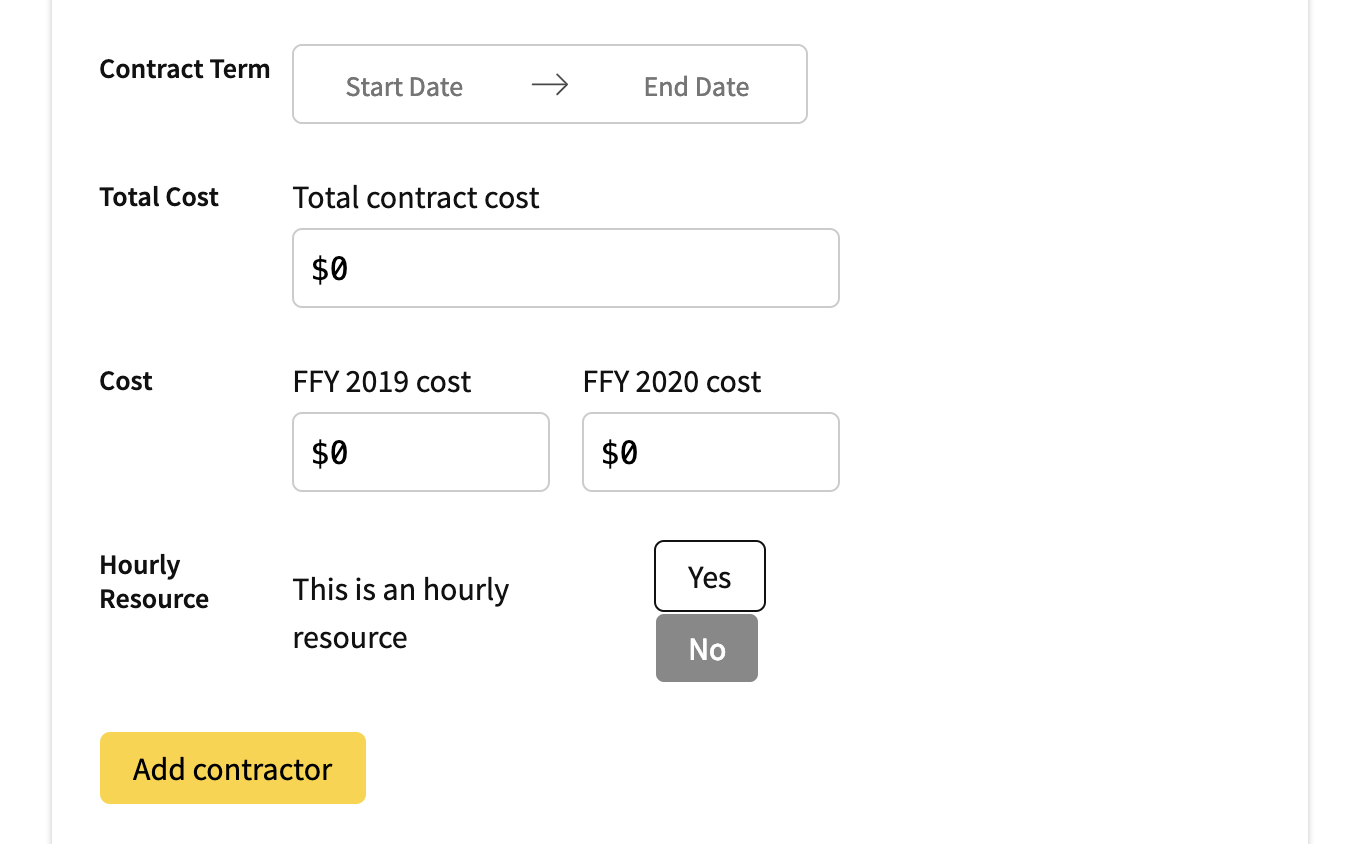Click the Hourly Resource label
Viewport: 1350px width, 844px height.
pyautogui.click(x=154, y=581)
